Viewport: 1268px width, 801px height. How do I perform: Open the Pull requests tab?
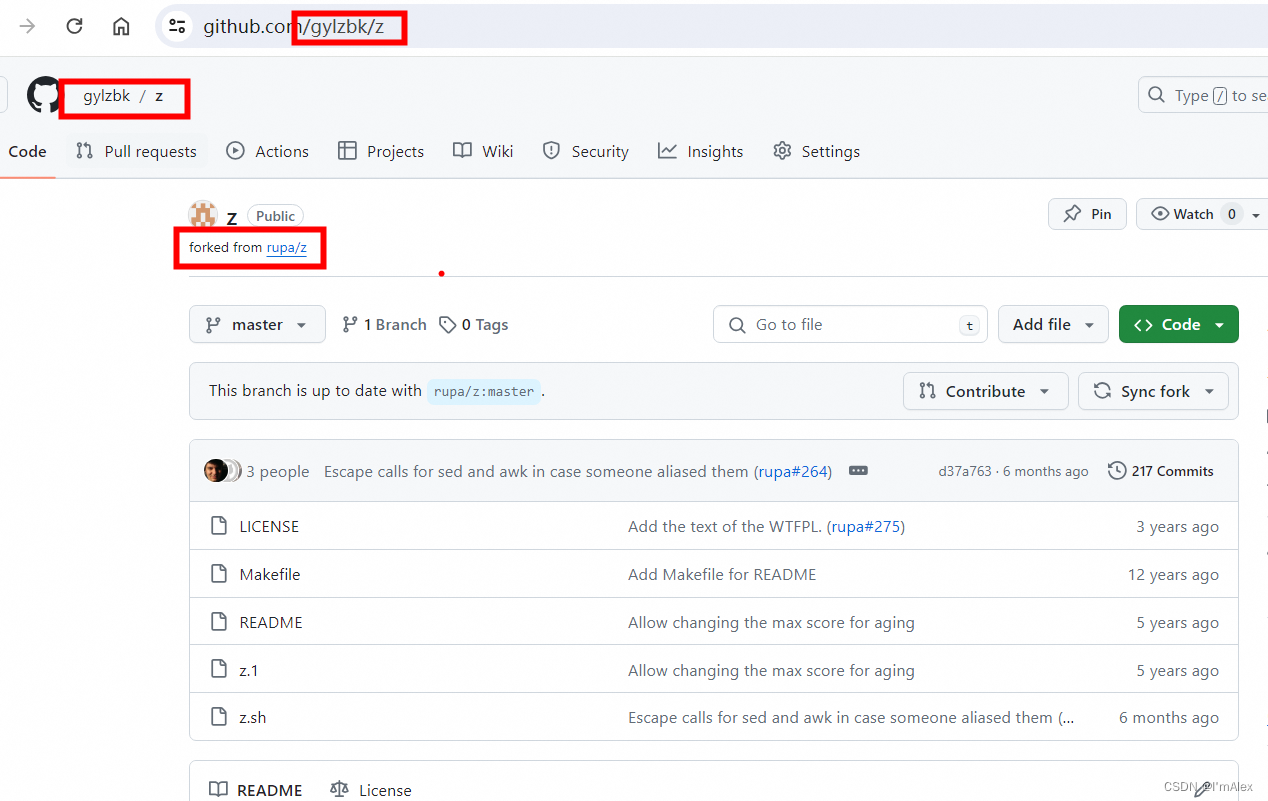click(x=137, y=151)
